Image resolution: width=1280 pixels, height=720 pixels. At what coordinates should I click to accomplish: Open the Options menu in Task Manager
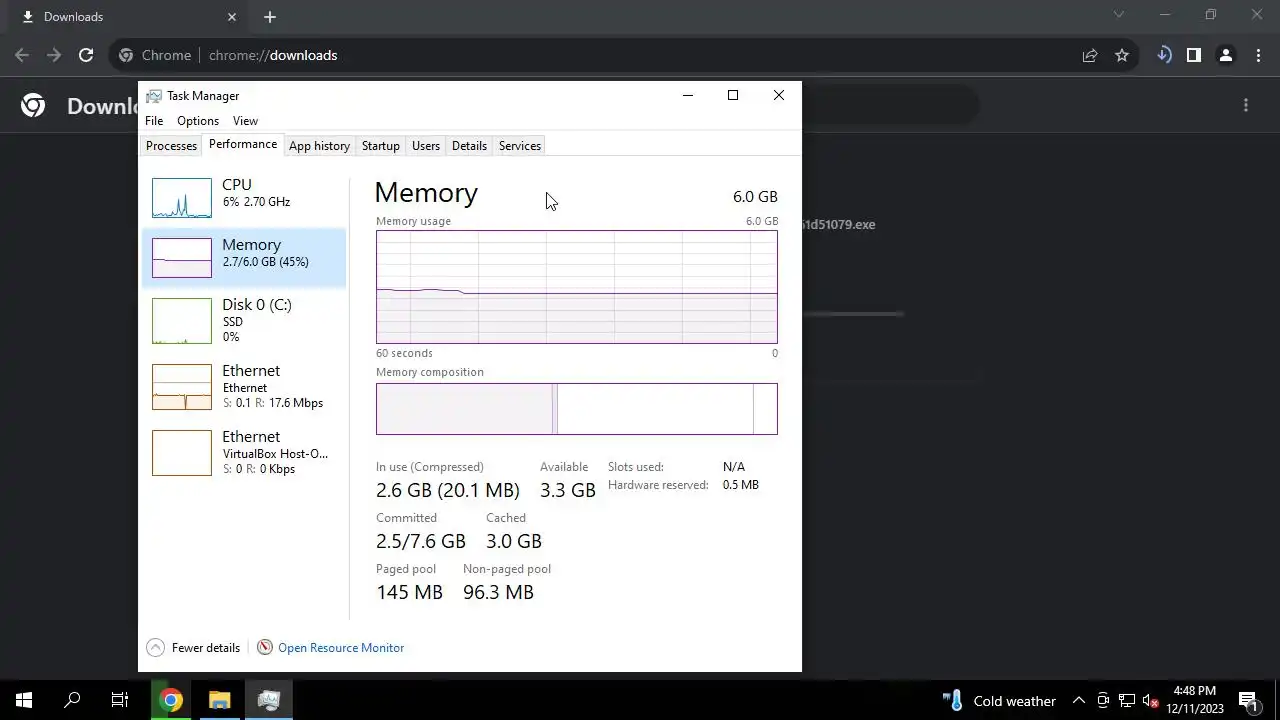click(x=198, y=120)
